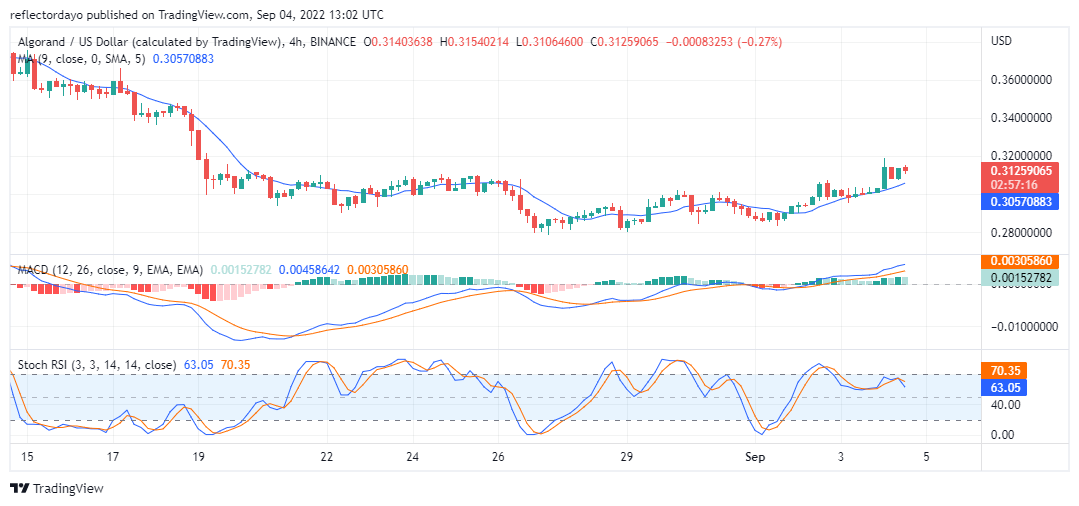Open the MA (9, close, 0, SMA, 5) indicator legend
The width and height of the screenshot is (1079, 506).
point(81,59)
